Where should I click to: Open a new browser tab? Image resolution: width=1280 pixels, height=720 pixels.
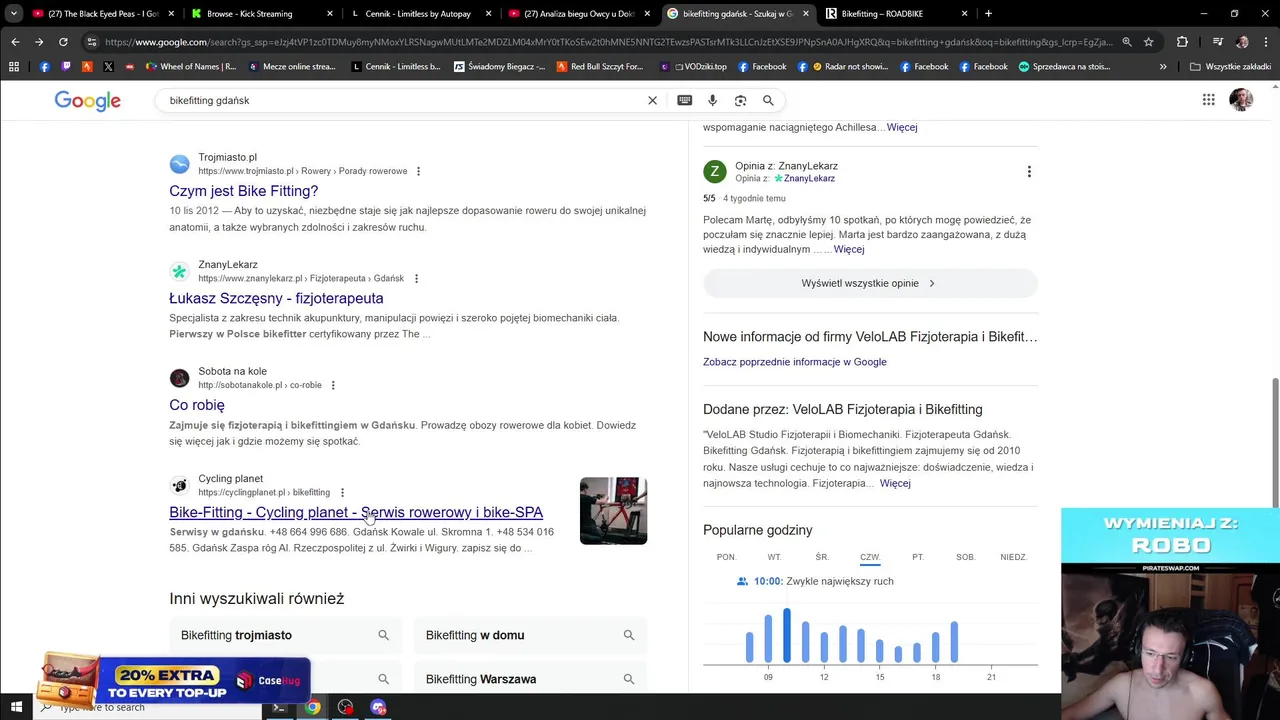pyautogui.click(x=988, y=14)
